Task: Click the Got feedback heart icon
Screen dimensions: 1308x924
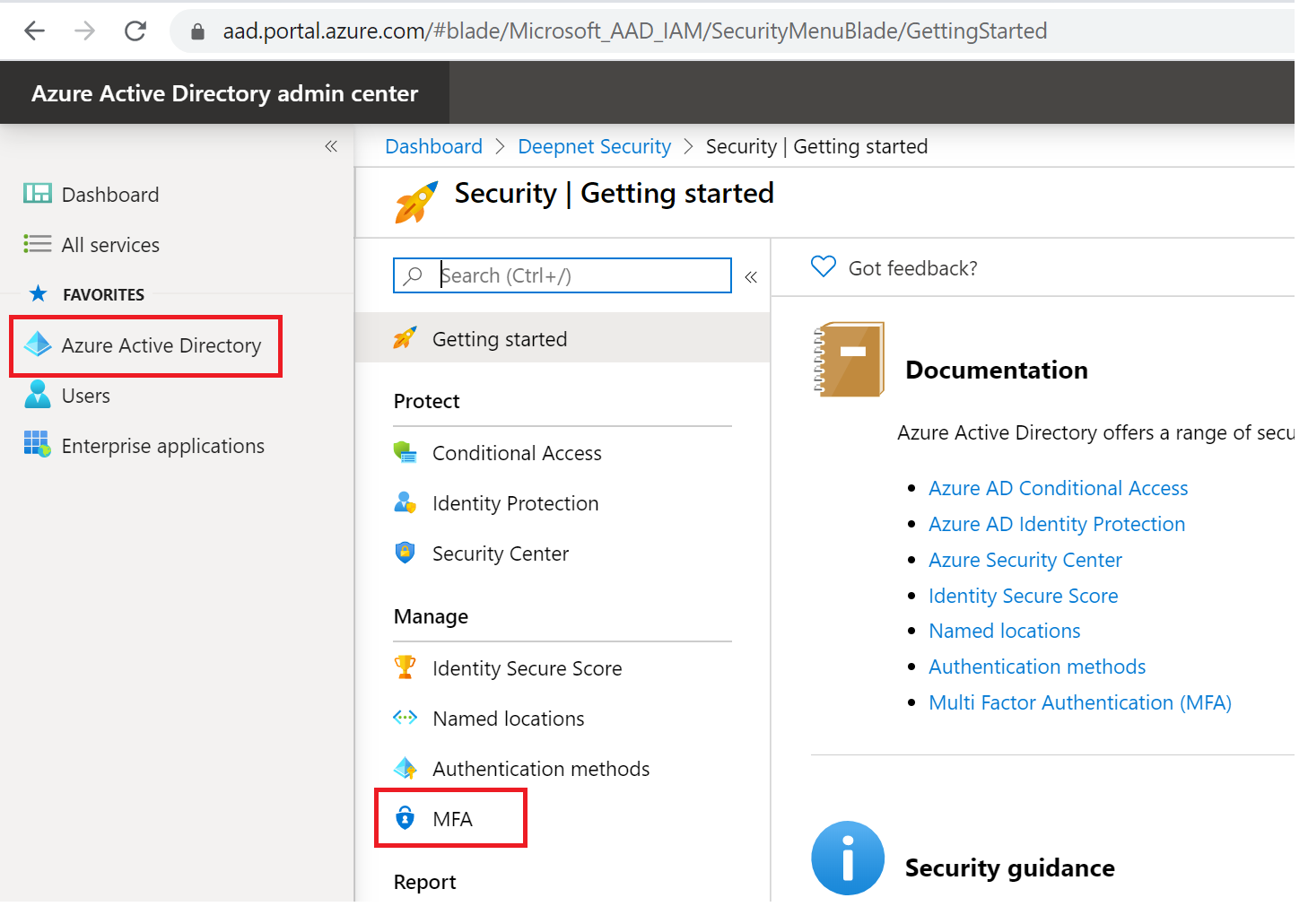Action: point(823,266)
